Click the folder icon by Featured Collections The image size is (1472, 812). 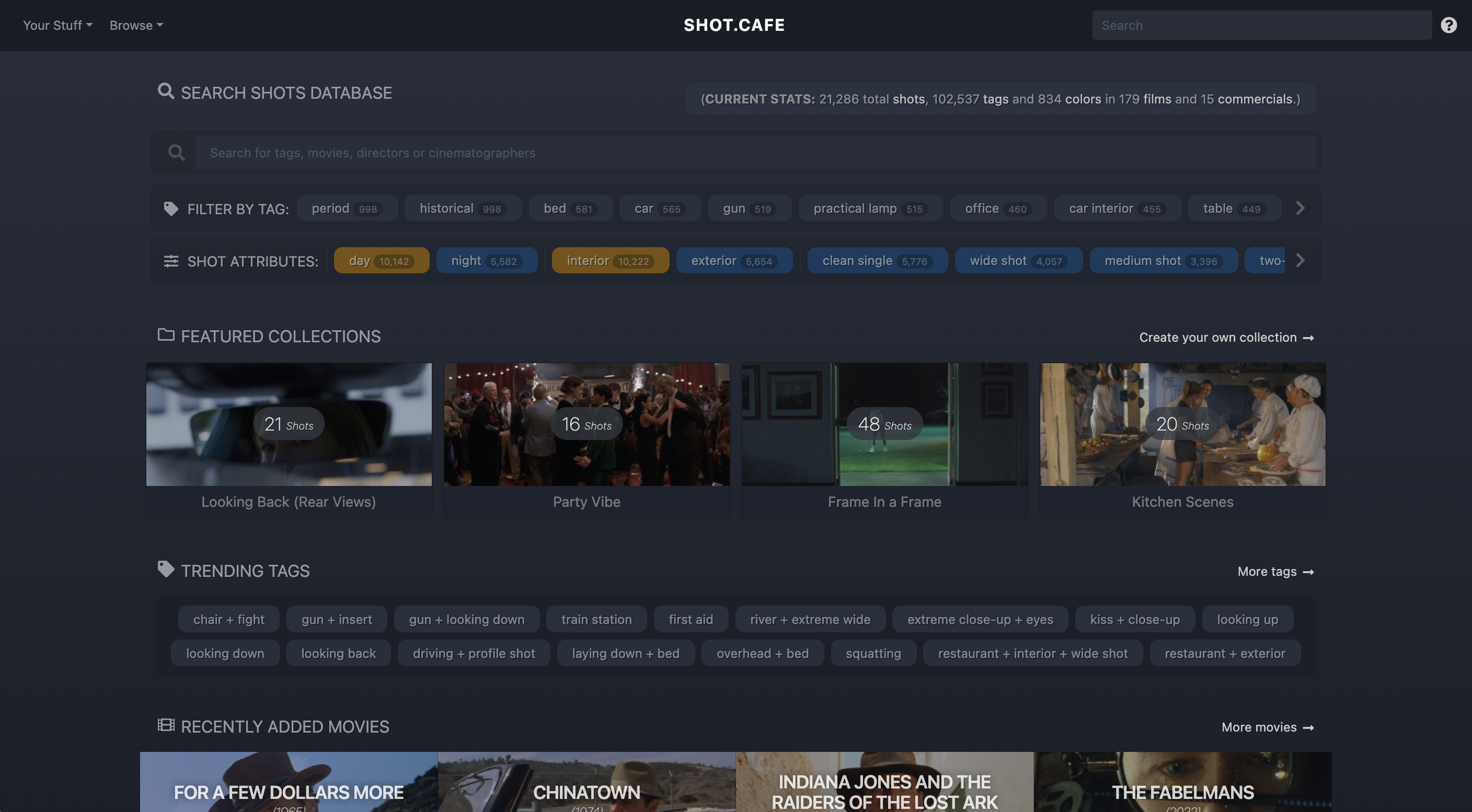(x=166, y=334)
